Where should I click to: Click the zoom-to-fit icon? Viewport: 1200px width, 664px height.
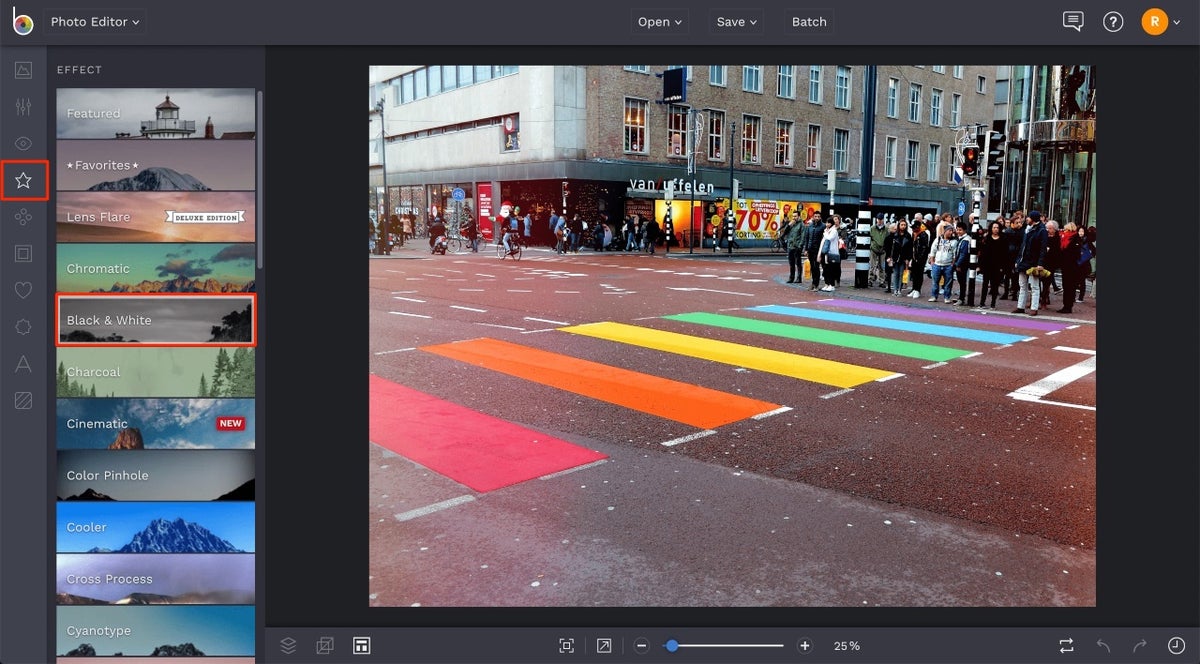pos(566,645)
